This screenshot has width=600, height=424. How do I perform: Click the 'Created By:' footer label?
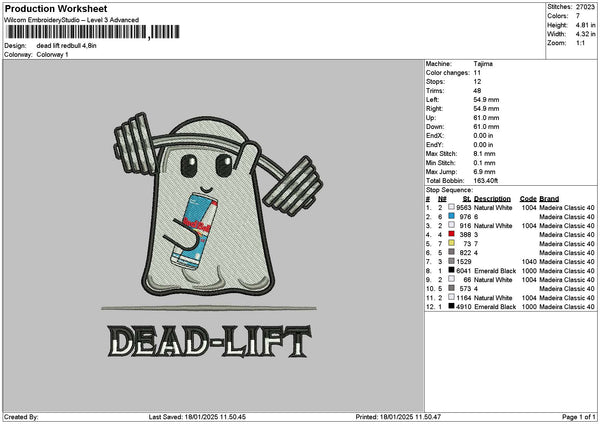[21, 417]
